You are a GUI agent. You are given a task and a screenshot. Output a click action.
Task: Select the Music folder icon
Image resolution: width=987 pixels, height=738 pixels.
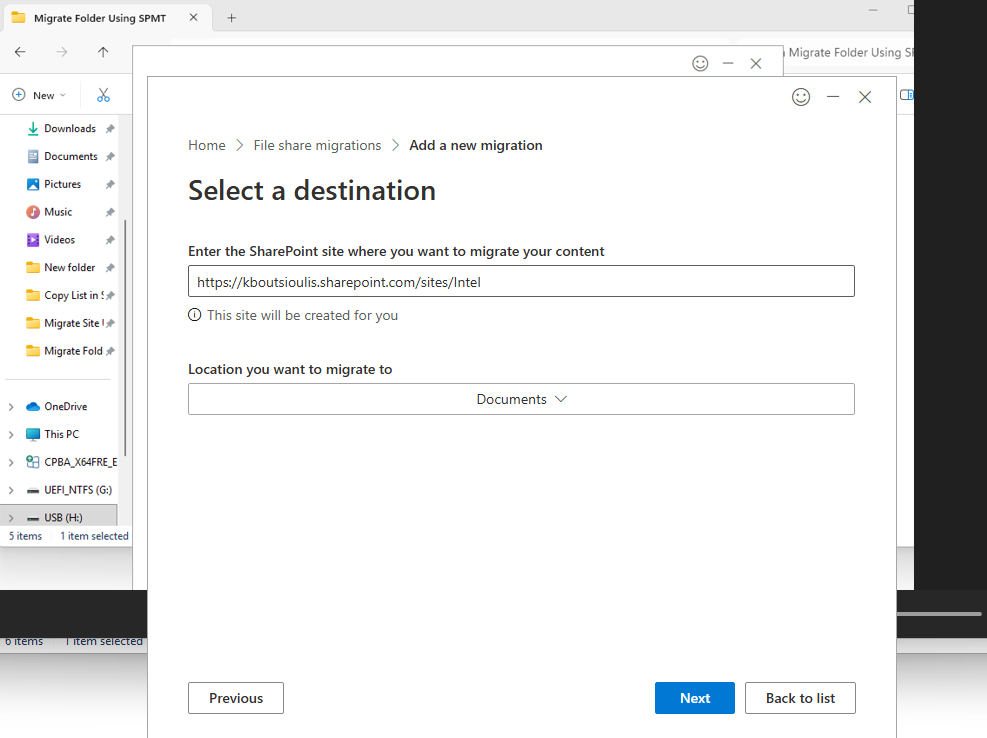click(33, 212)
